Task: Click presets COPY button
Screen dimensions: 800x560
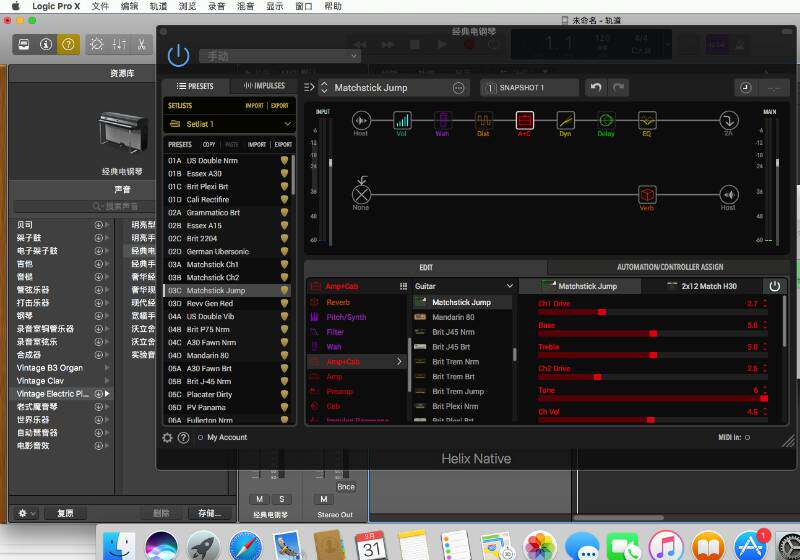Action: click(x=209, y=145)
